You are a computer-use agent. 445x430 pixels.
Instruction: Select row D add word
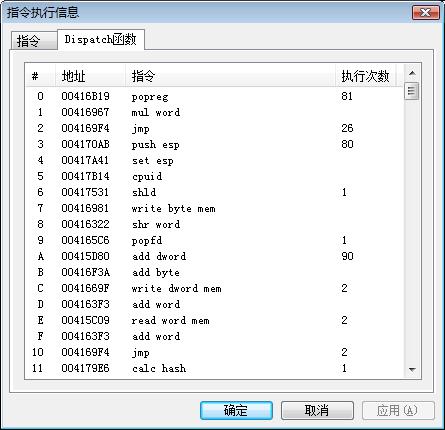click(214, 304)
